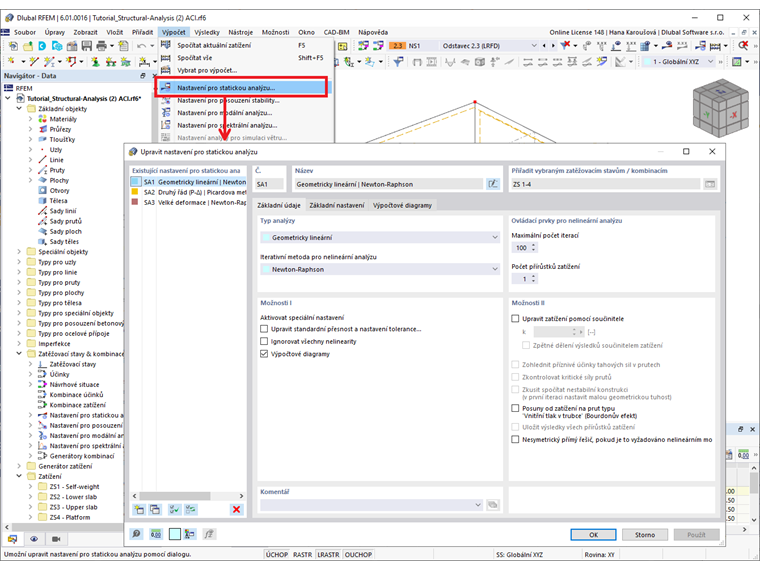Click the results filter icon with red X
Viewport: 760px width, 570px height.
pos(565,46)
